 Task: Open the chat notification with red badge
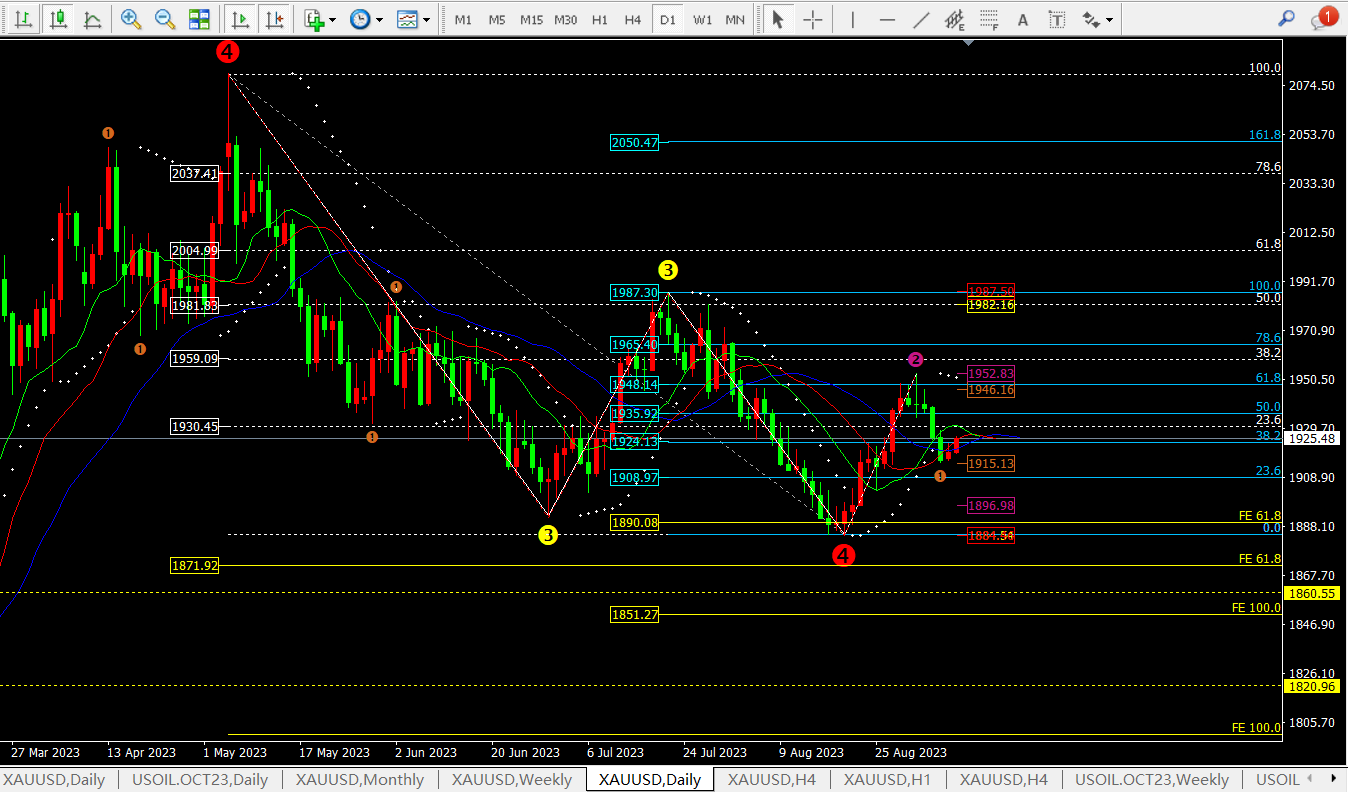[x=1323, y=19]
